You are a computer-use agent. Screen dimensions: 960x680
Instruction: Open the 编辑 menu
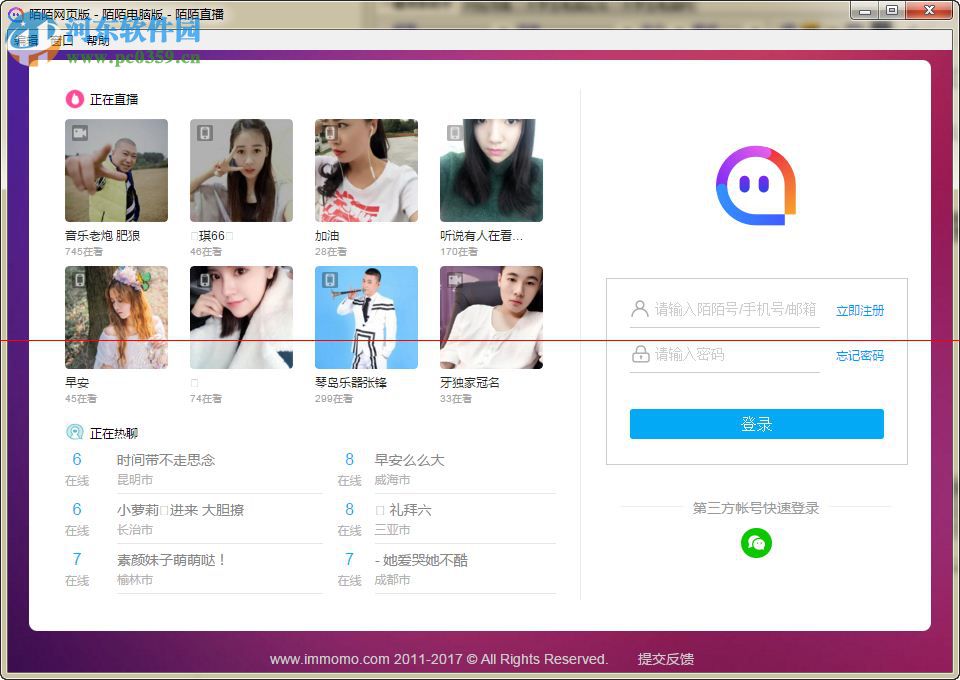tap(26, 40)
